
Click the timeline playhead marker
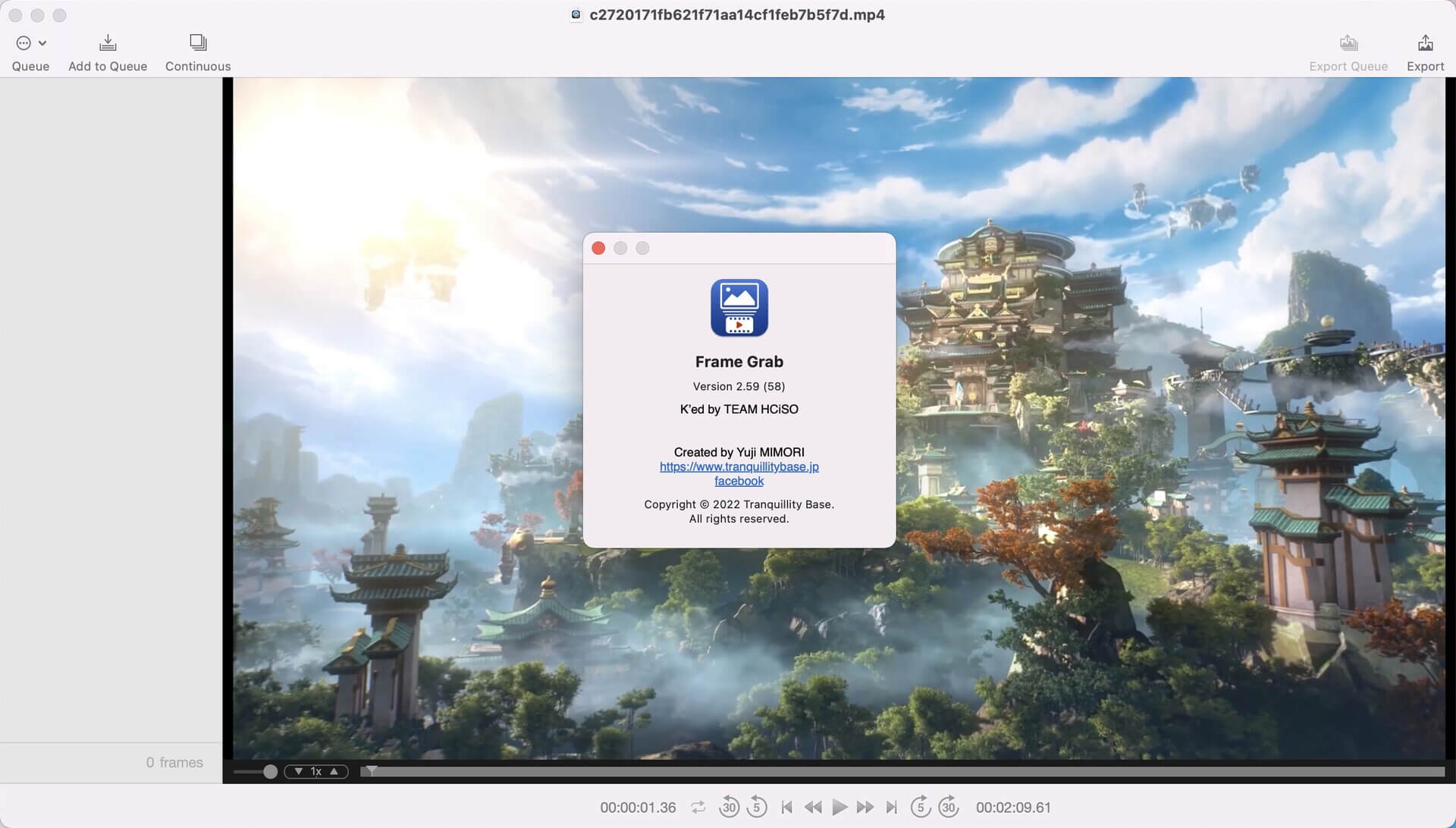[372, 771]
